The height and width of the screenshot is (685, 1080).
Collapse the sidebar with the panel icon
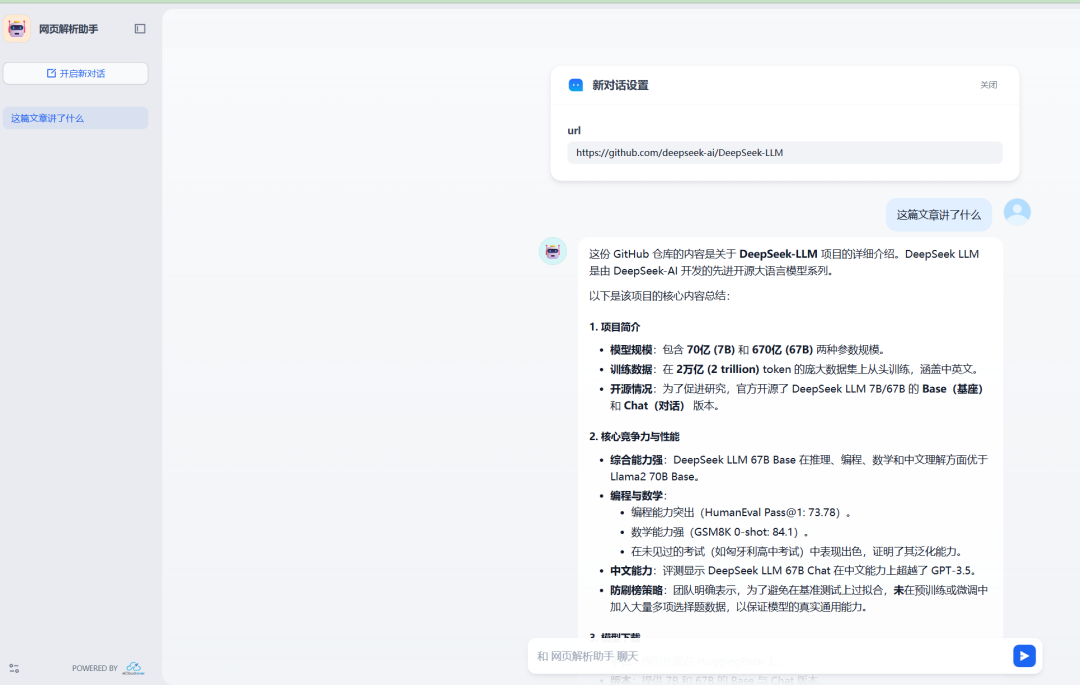tap(140, 29)
